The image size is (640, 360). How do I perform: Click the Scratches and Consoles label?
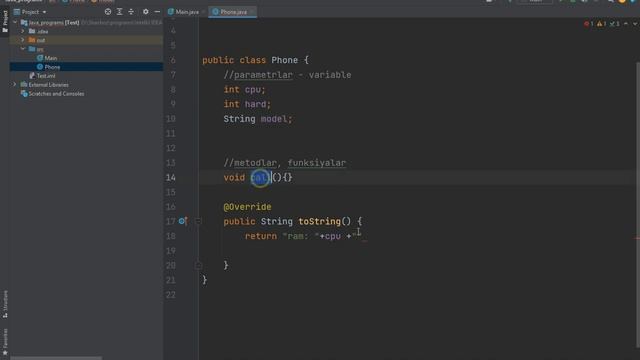click(56, 93)
